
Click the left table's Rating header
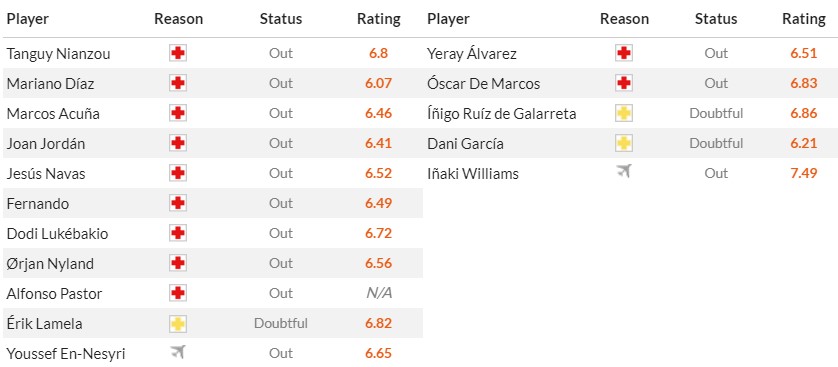379,19
